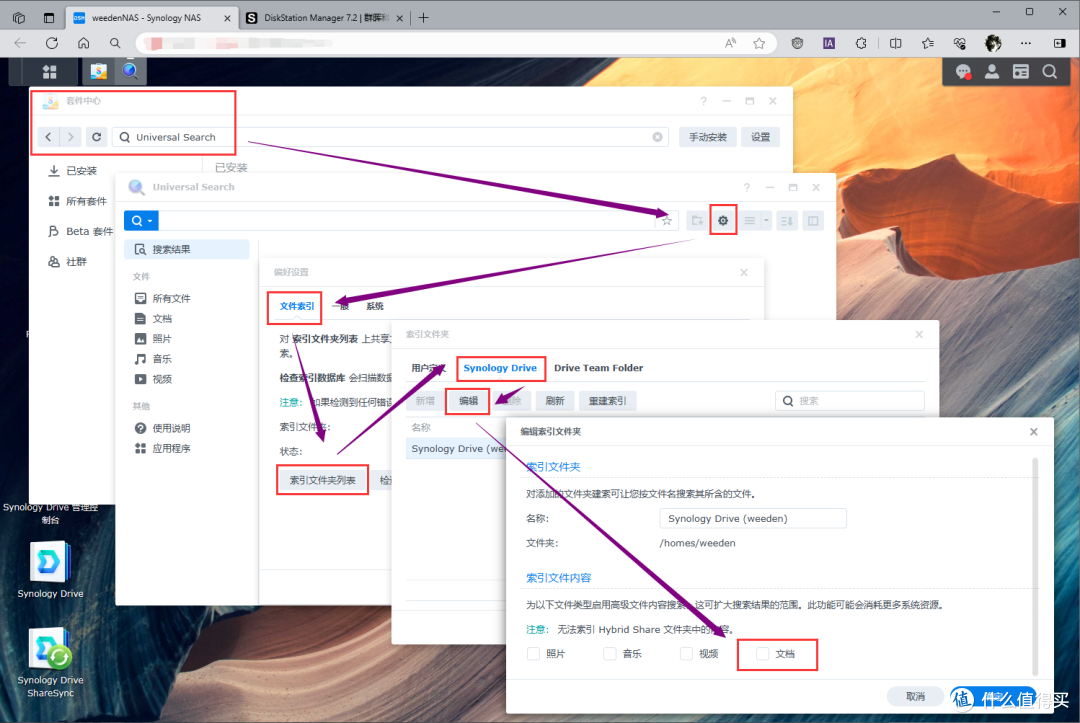
Task: Click 搜索 field in index folder dialog
Action: pyautogui.click(x=849, y=401)
